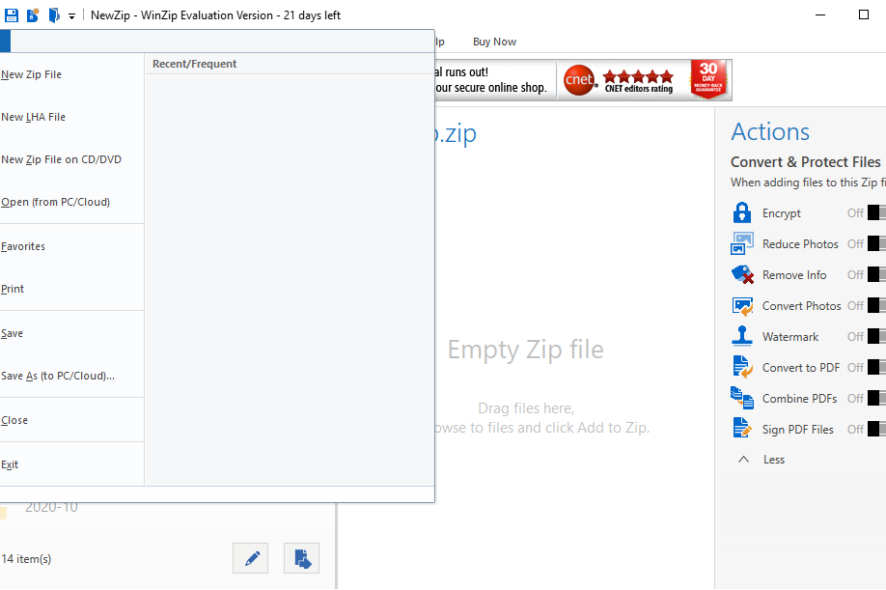Click the CNET five-star editors rating
Screen dimensions: 886x590
(x=639, y=80)
